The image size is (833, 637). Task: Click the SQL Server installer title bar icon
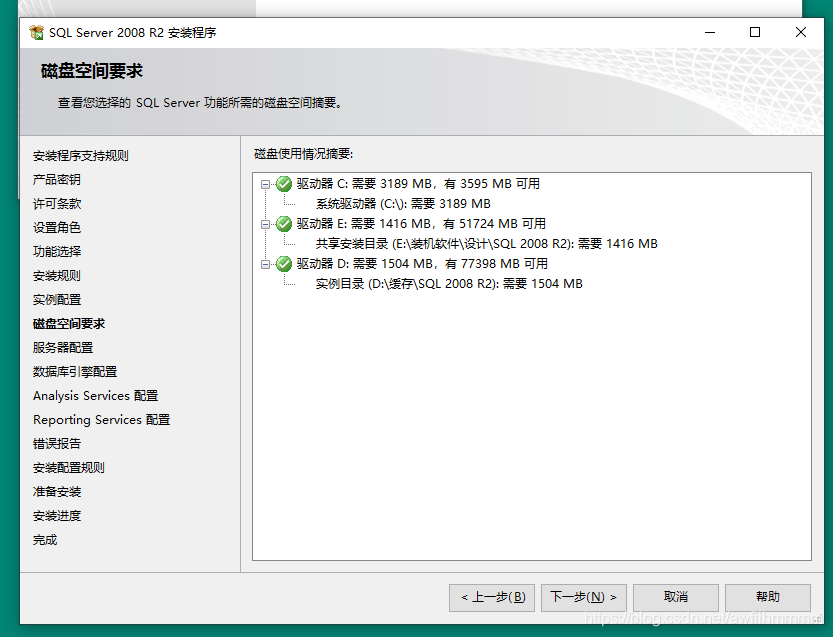pyautogui.click(x=37, y=32)
